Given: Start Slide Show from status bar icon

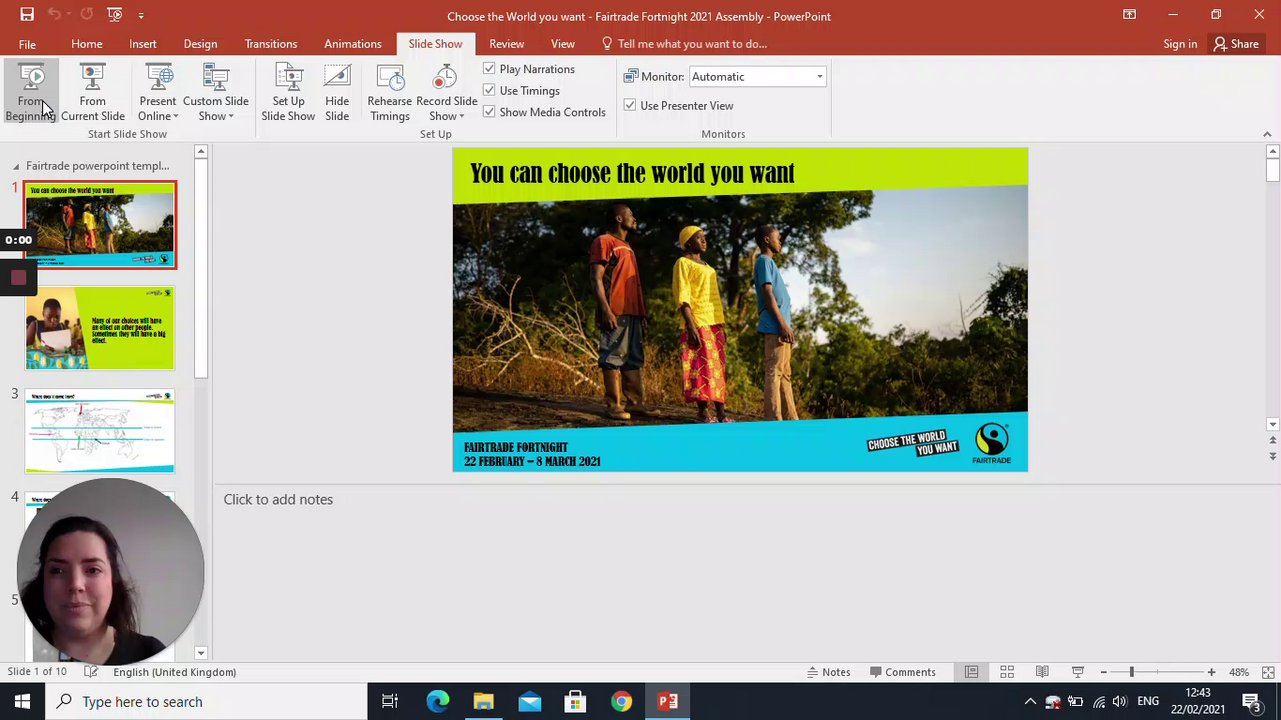Looking at the screenshot, I should point(1078,672).
